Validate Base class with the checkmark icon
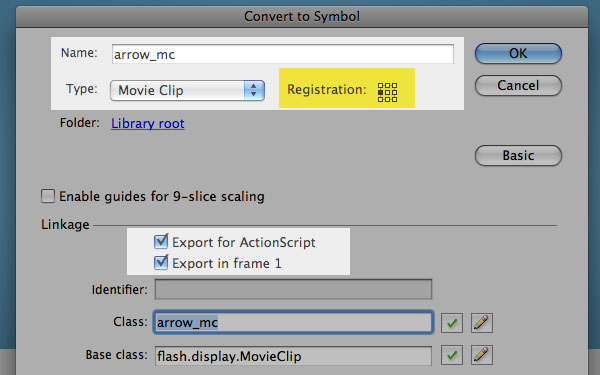This screenshot has height=375, width=600. pyautogui.click(x=452, y=355)
